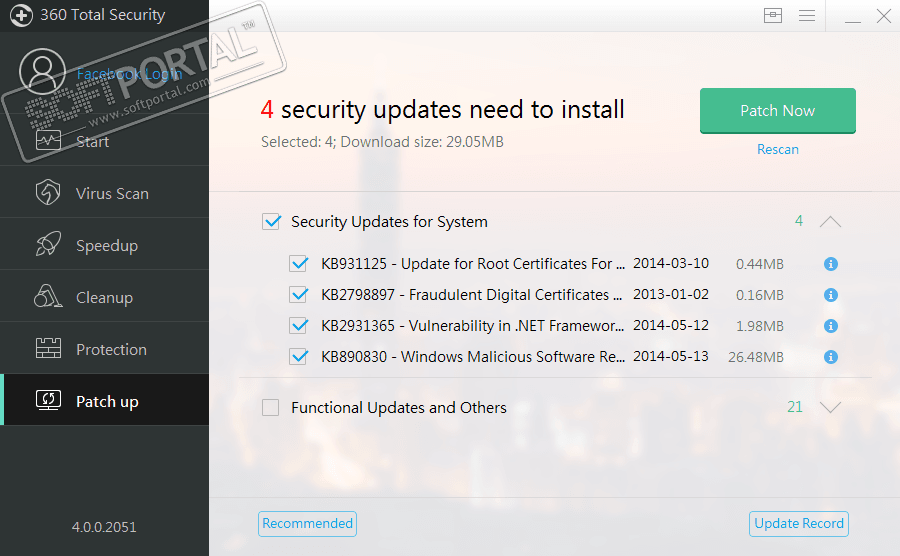Click the KB931125 Root Certificates update title
900x556 pixels.
click(473, 264)
